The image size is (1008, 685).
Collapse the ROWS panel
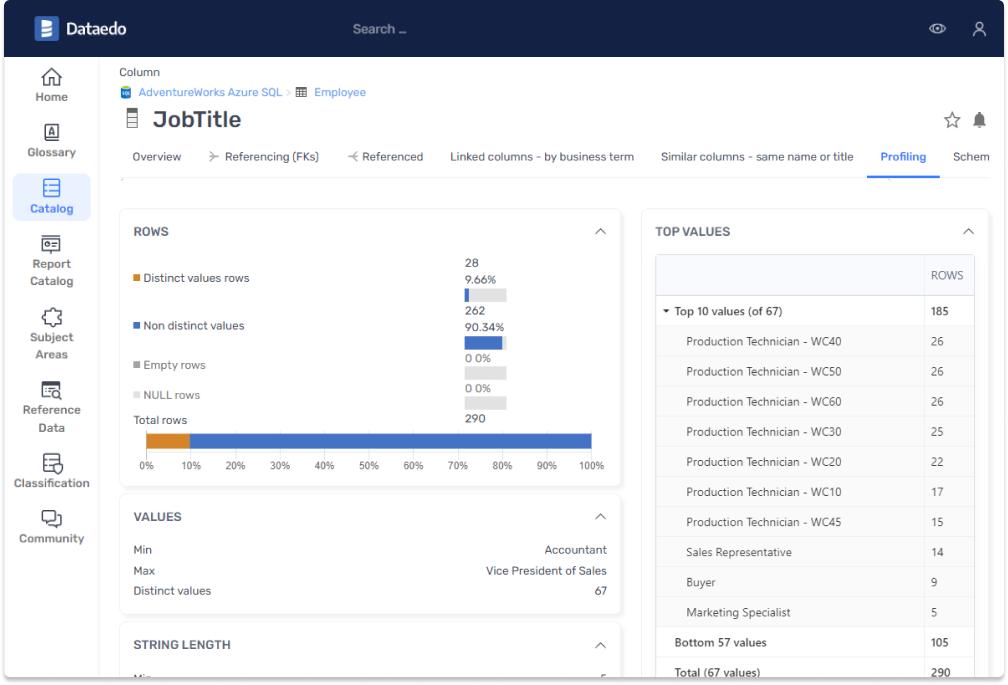pos(600,231)
